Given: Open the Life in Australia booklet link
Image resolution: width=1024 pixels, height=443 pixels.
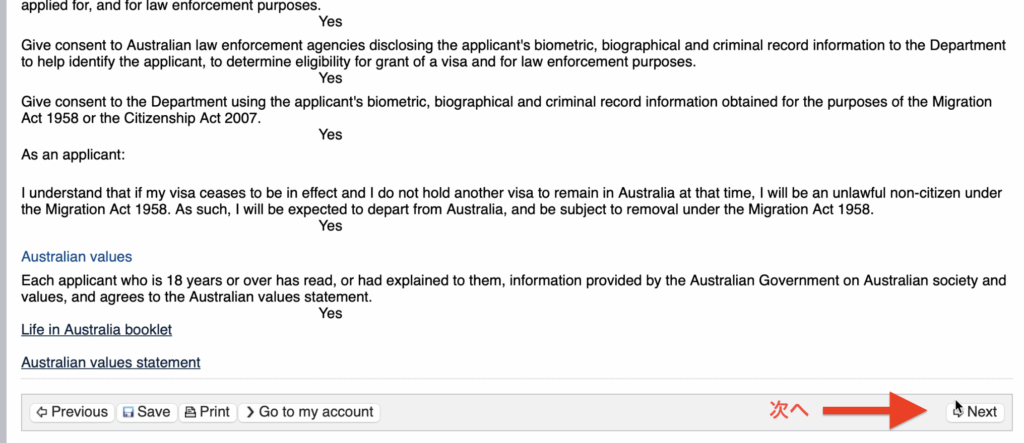Looking at the screenshot, I should (x=97, y=329).
